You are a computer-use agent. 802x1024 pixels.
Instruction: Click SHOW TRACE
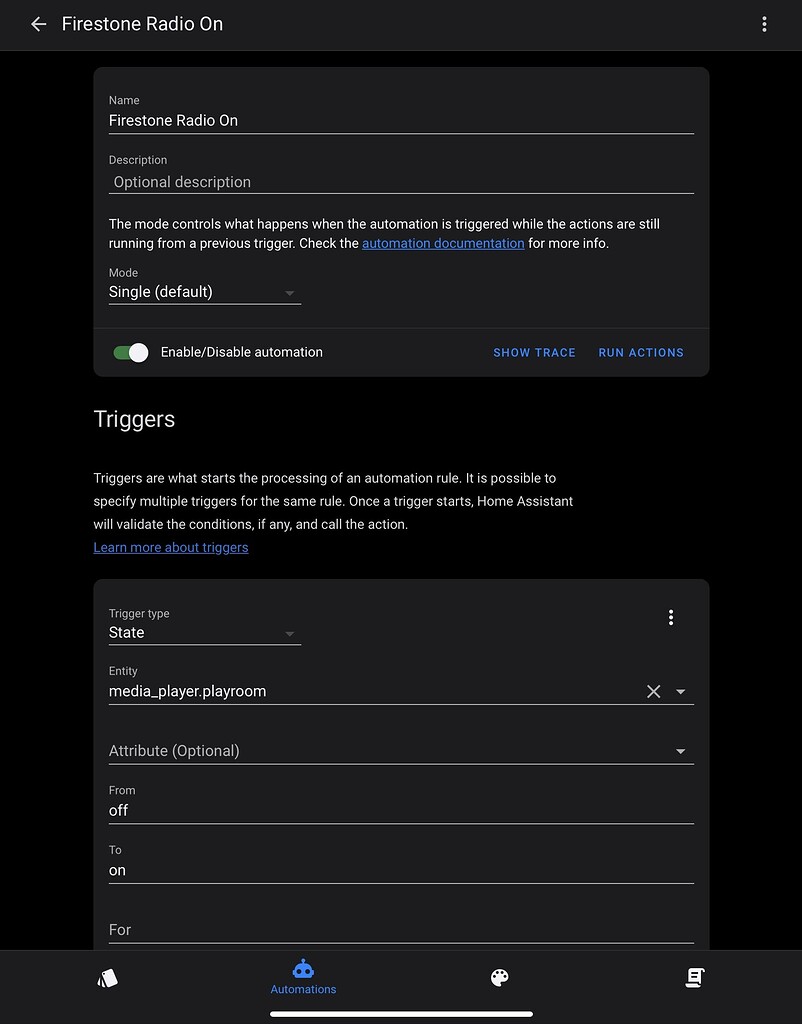pyautogui.click(x=534, y=352)
